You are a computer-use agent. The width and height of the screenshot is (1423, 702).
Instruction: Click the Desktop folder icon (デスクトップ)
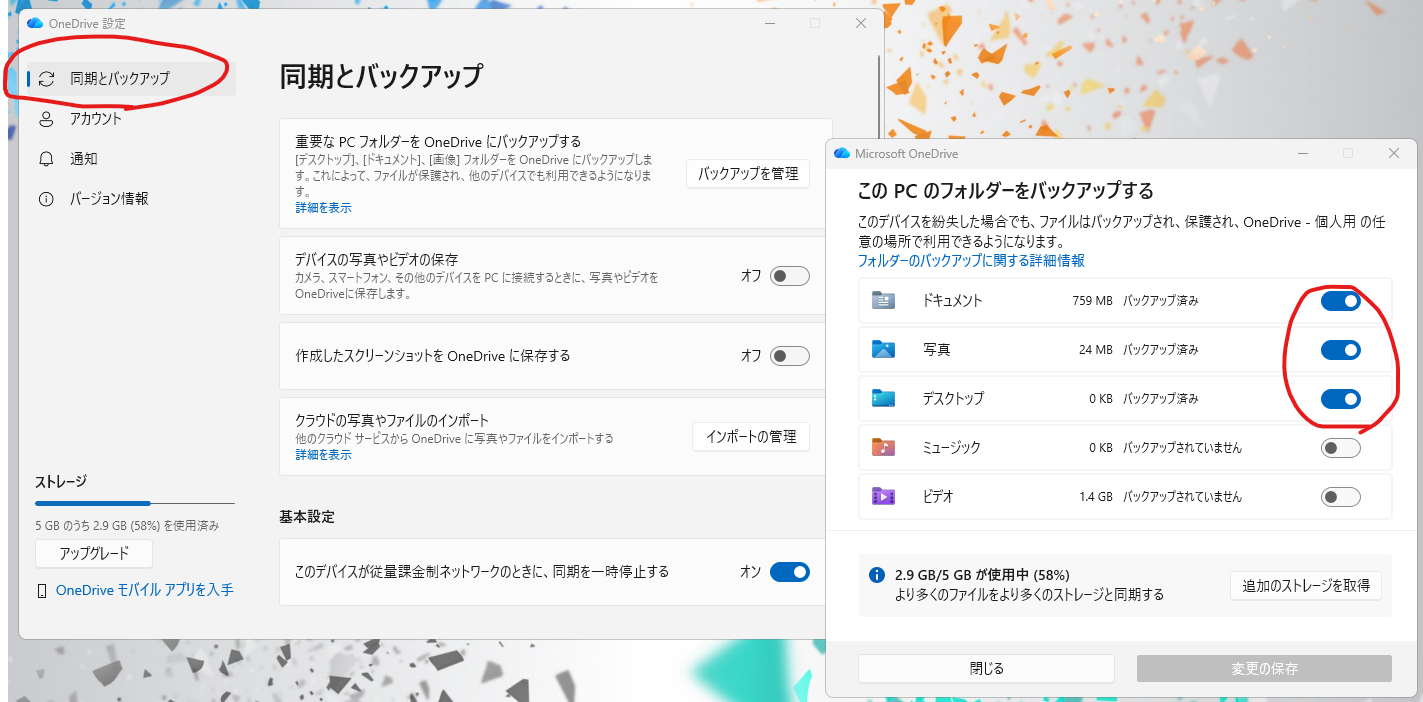pos(882,398)
